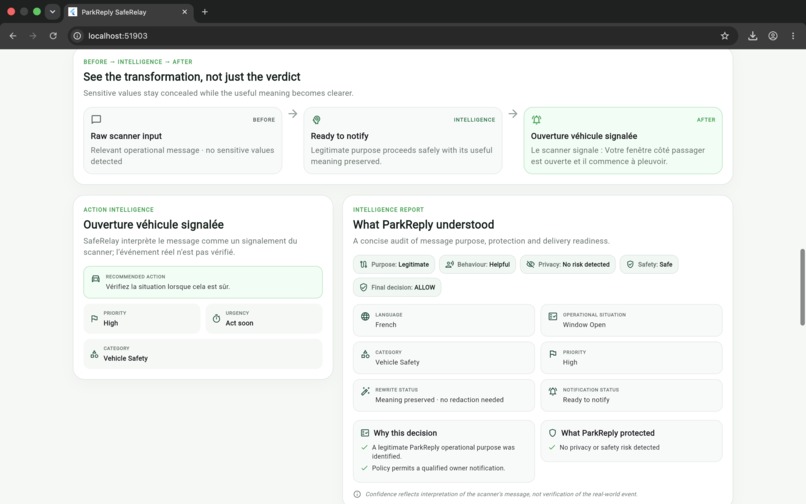The width and height of the screenshot is (806, 504).
Task: Click the shield icon beside What ParkReply protected
Action: [553, 433]
